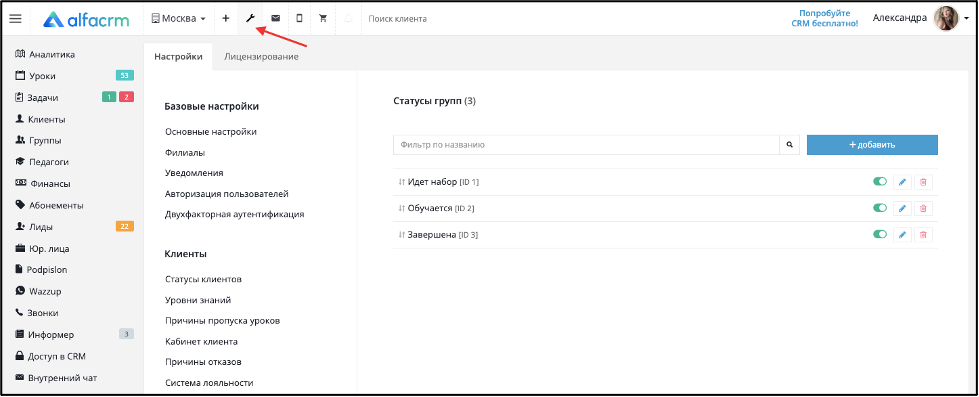
Task: Click the orange 22 badge on Лиды
Action: pyautogui.click(x=124, y=227)
